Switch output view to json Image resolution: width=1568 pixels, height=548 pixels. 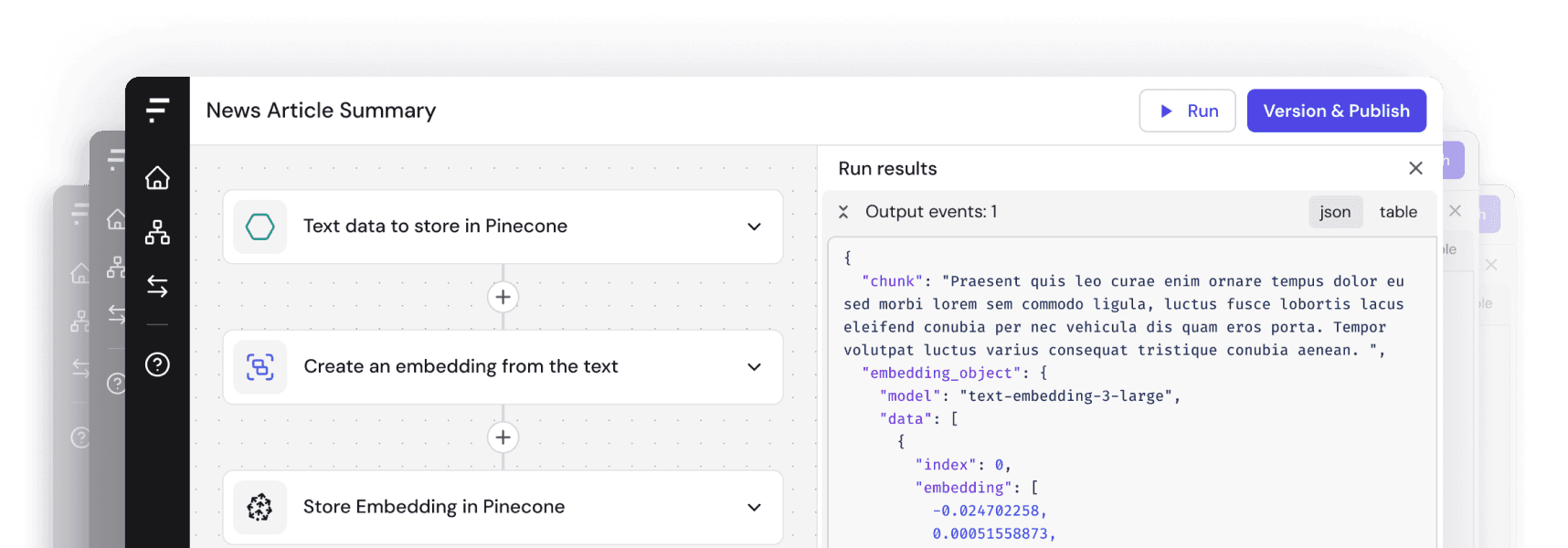point(1335,212)
